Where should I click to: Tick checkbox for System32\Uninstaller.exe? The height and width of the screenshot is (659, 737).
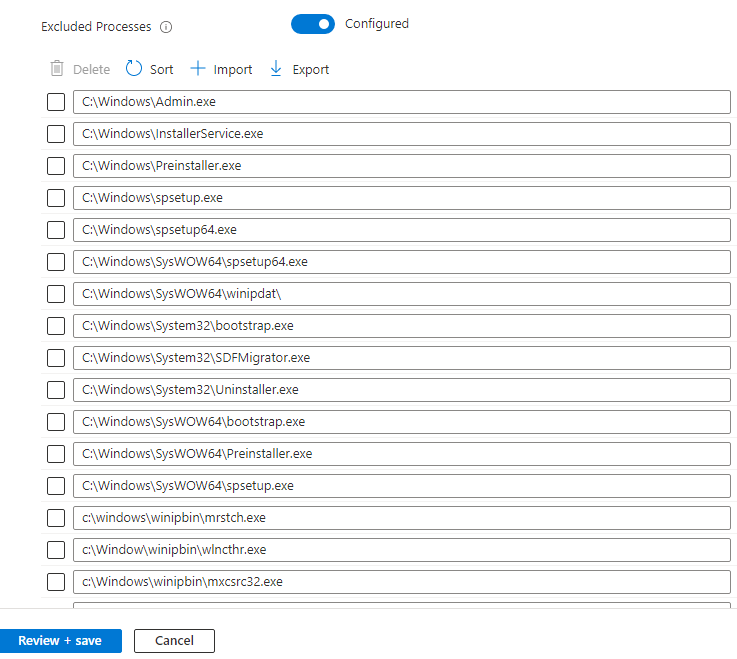pyautogui.click(x=56, y=390)
